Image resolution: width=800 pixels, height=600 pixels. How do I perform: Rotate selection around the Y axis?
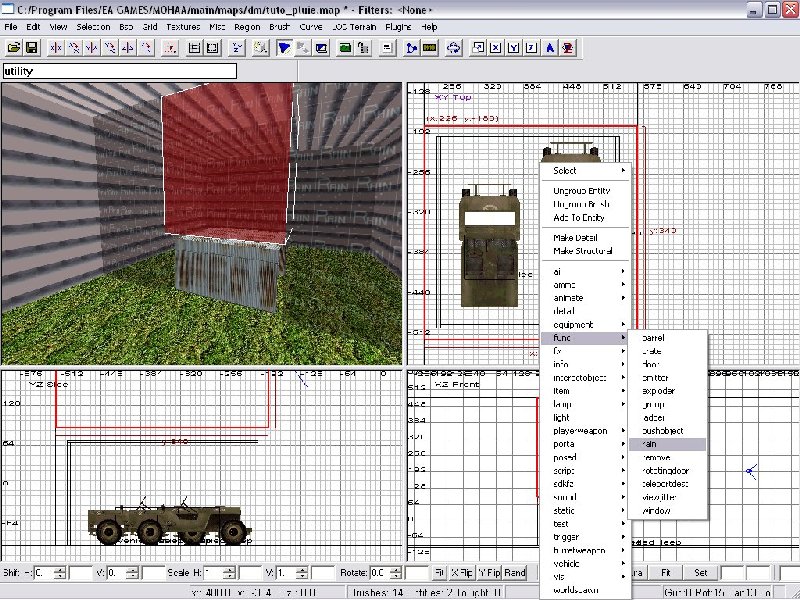pos(110,48)
